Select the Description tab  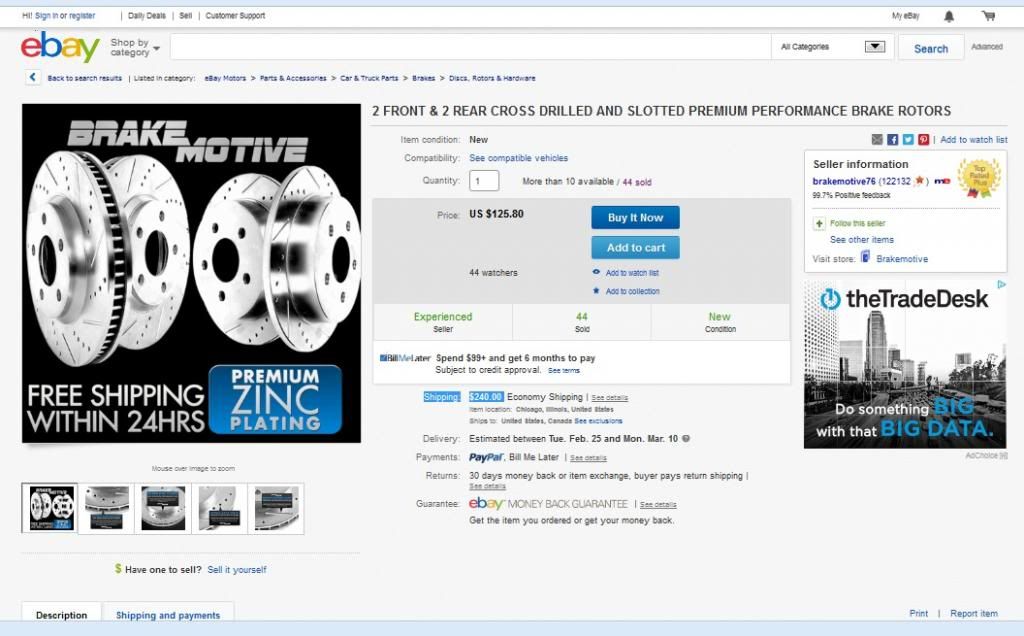[x=61, y=615]
